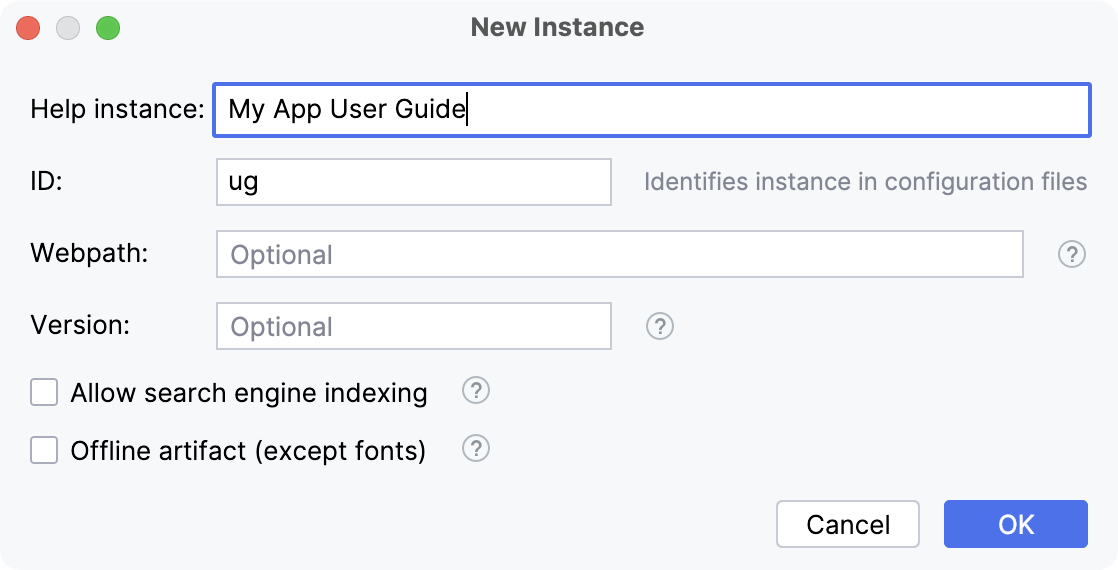Click the help icon beside Version field
Viewport: 1118px width, 570px height.
[x=660, y=326]
